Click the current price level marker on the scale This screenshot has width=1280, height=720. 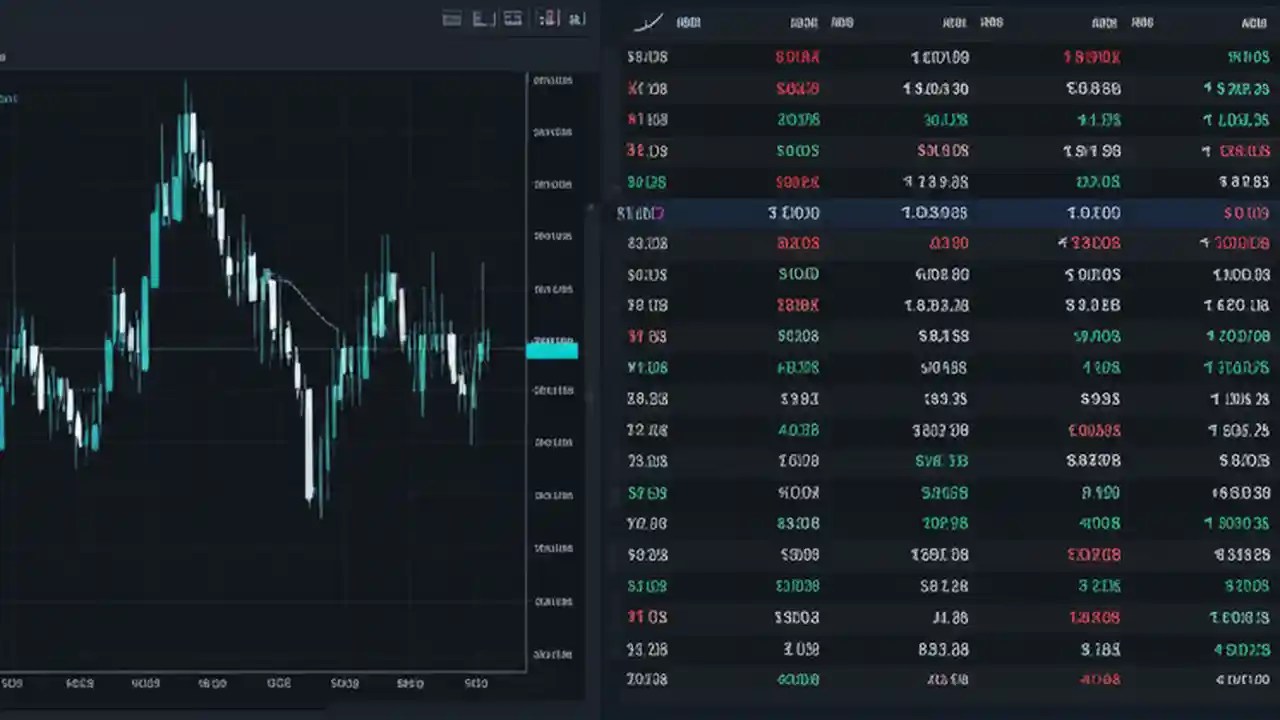(551, 349)
